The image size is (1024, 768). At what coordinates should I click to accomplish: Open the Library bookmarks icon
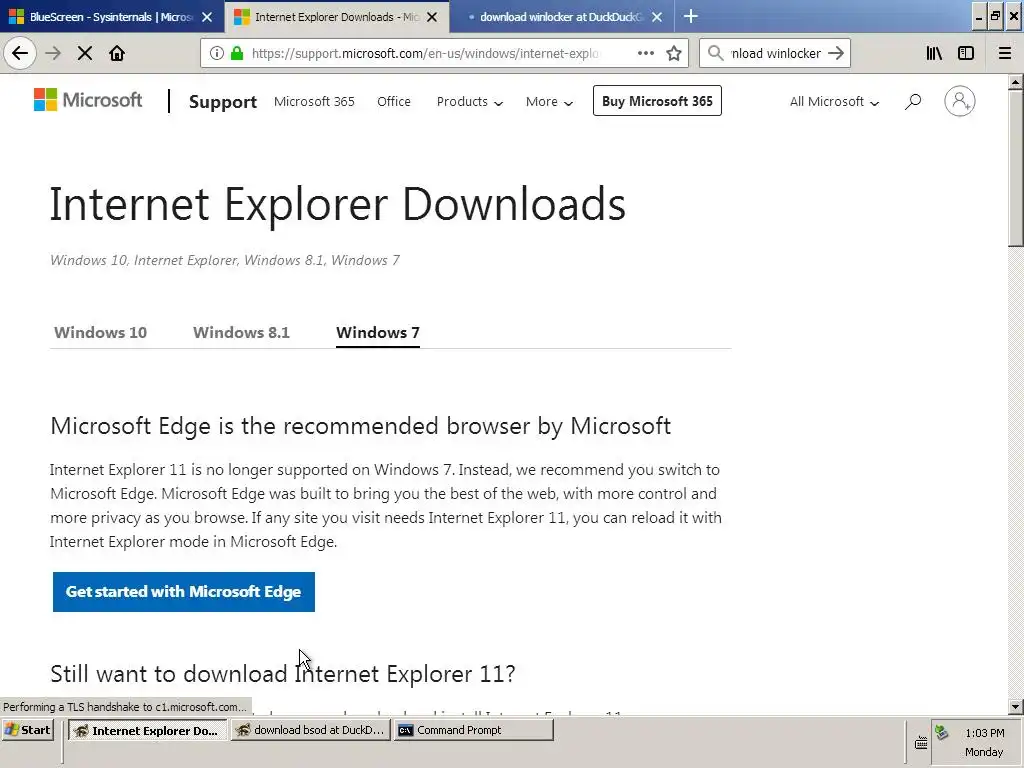[934, 53]
